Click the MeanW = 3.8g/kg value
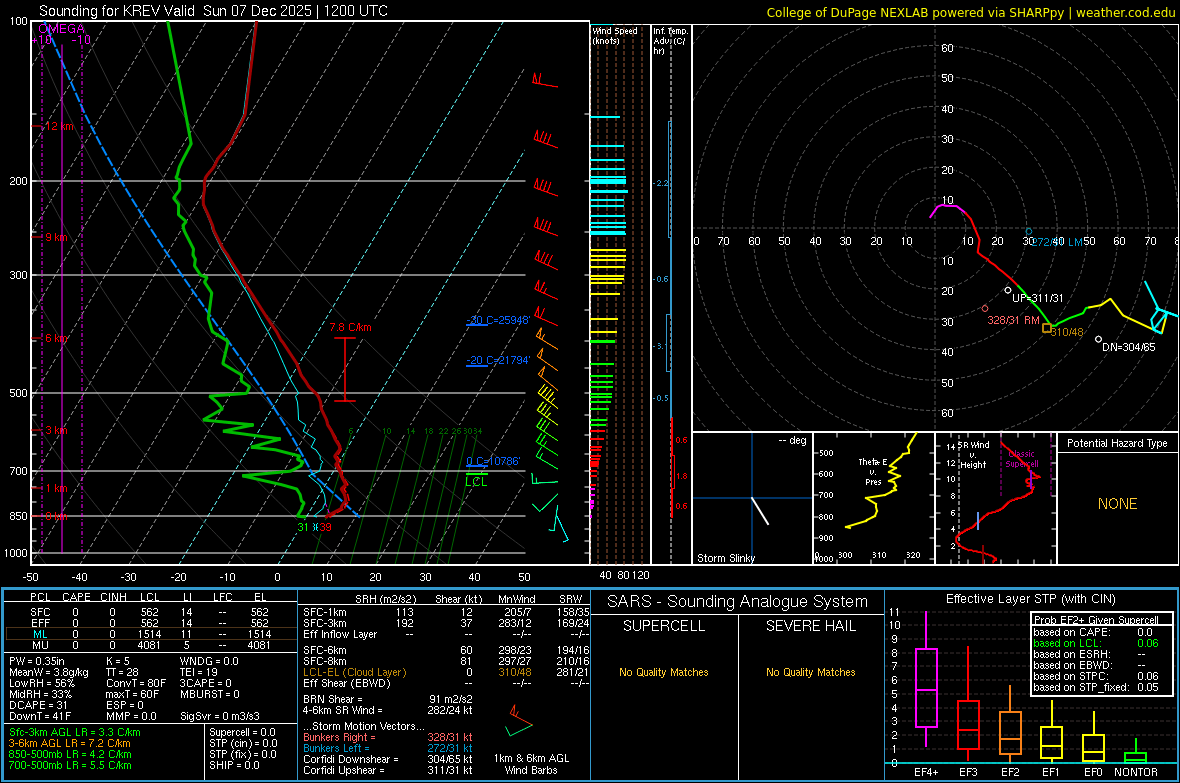 click(x=48, y=672)
